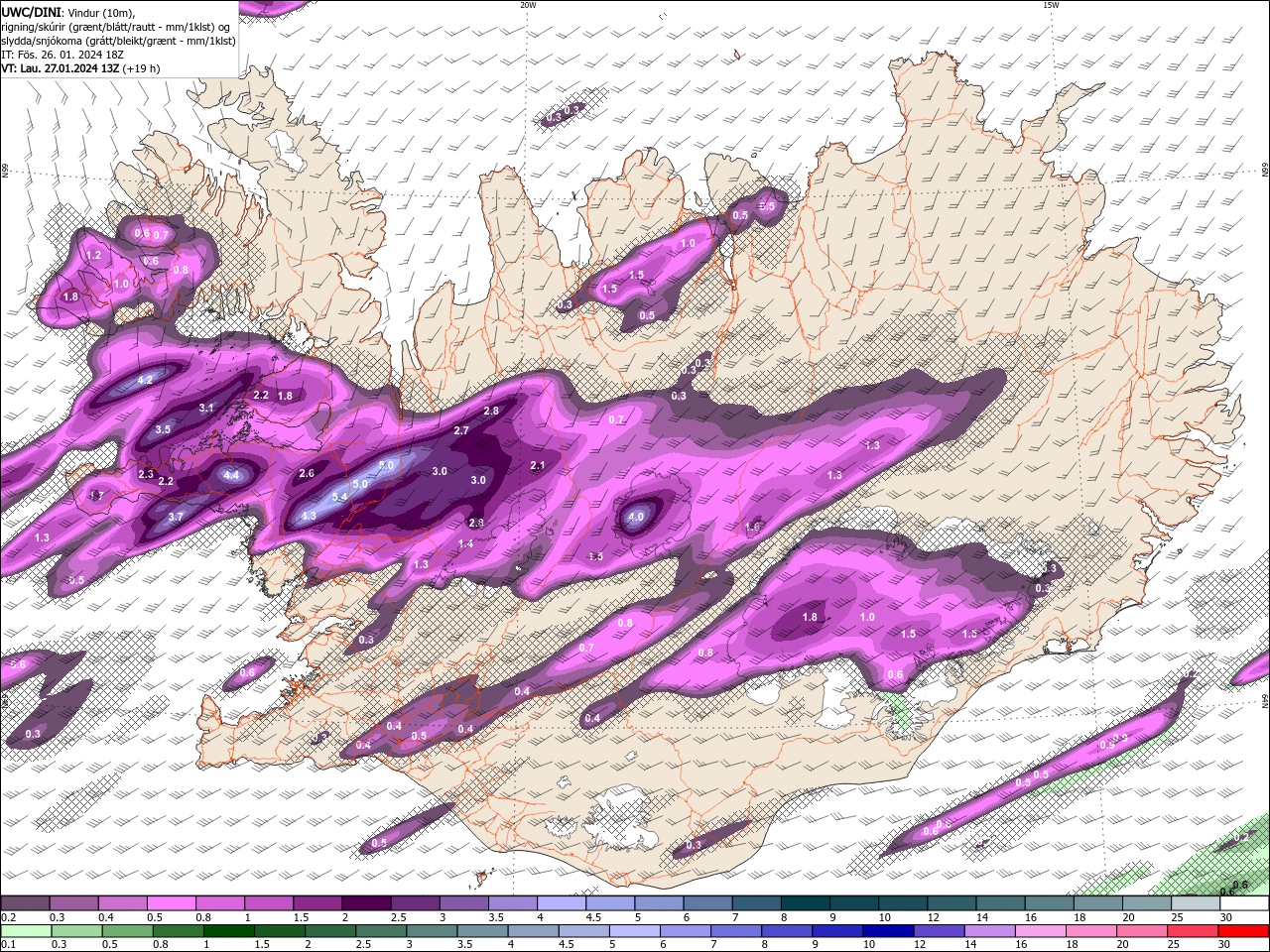Pick the deep navy 10–12 lower legend swatch
Image resolution: width=1270 pixels, height=952 pixels.
tap(887, 931)
